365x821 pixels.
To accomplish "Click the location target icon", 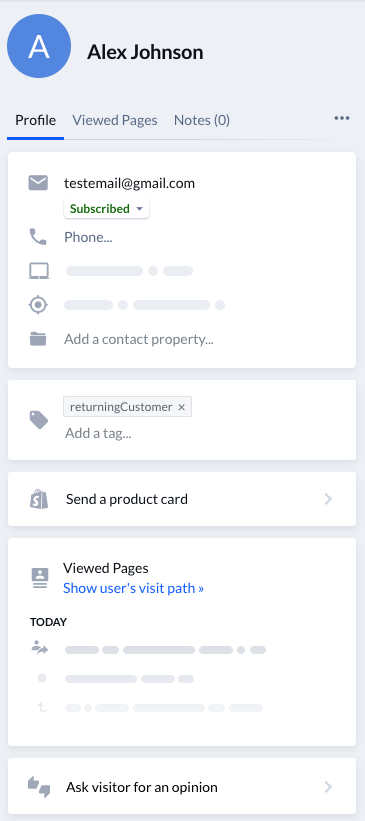I will (38, 305).
